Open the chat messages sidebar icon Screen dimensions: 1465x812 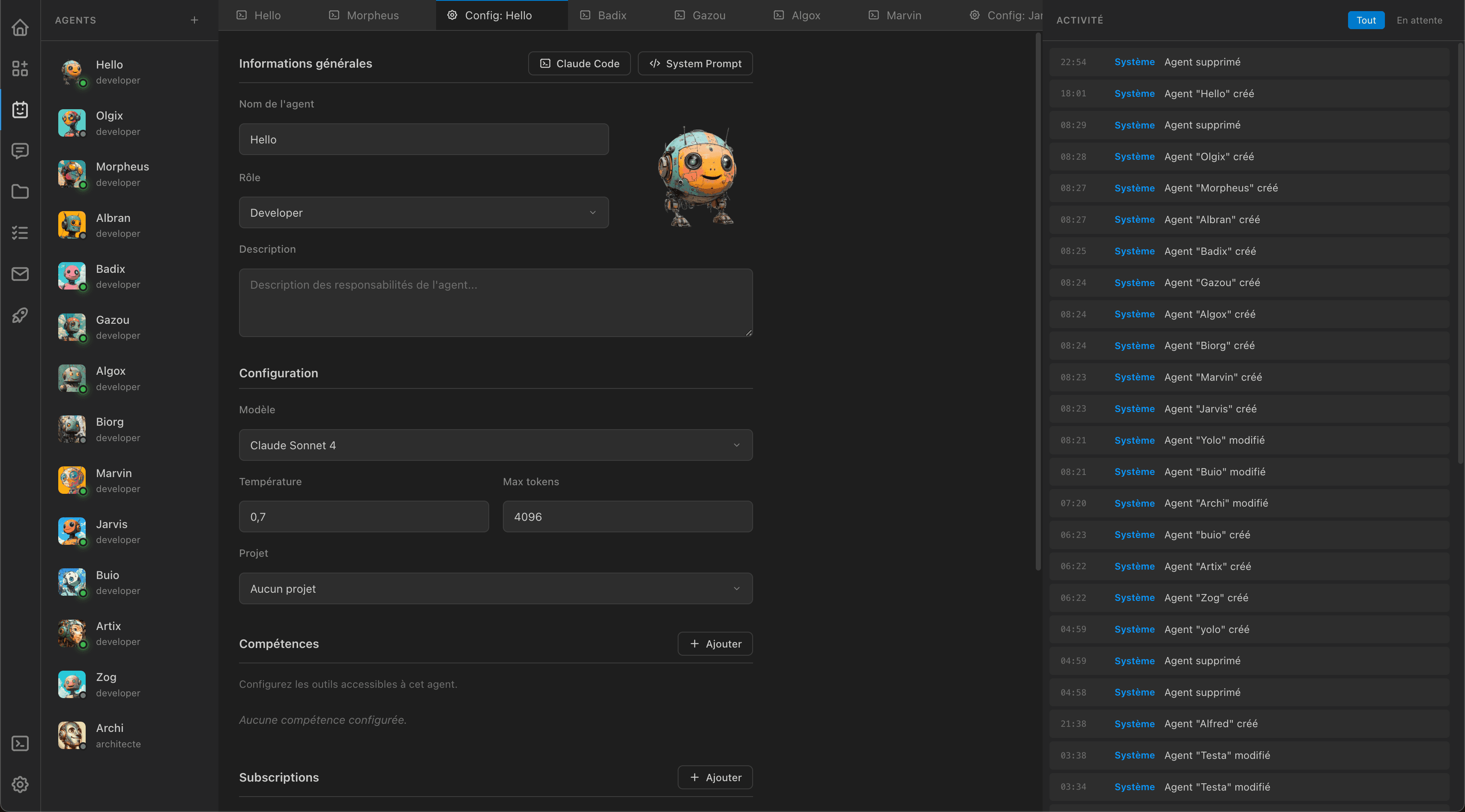tap(20, 151)
